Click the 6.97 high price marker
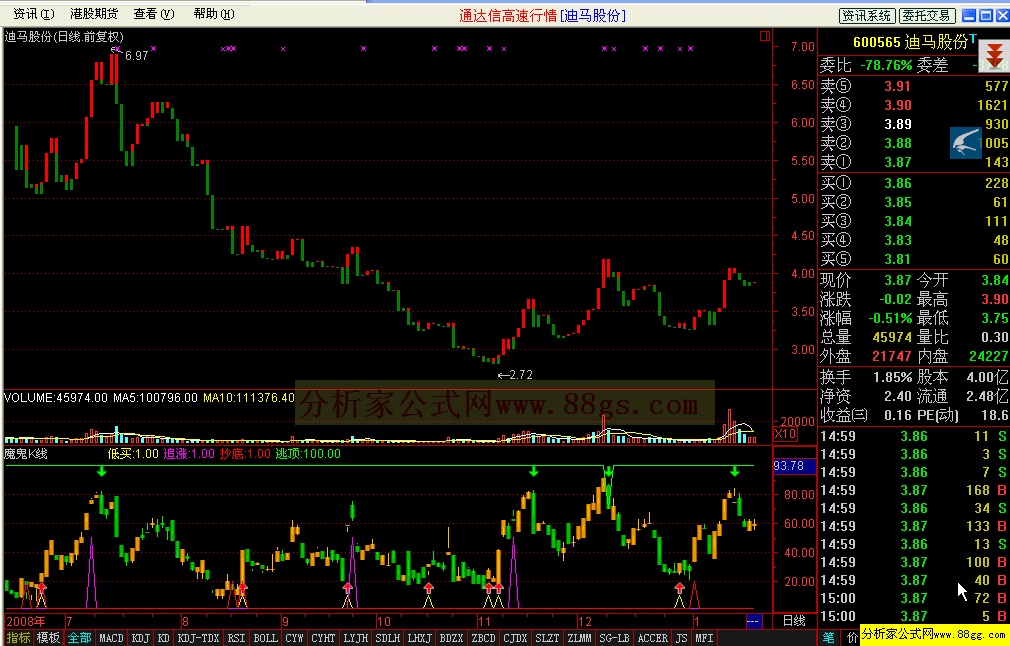Viewport: 1010px width, 646px height. click(136, 56)
